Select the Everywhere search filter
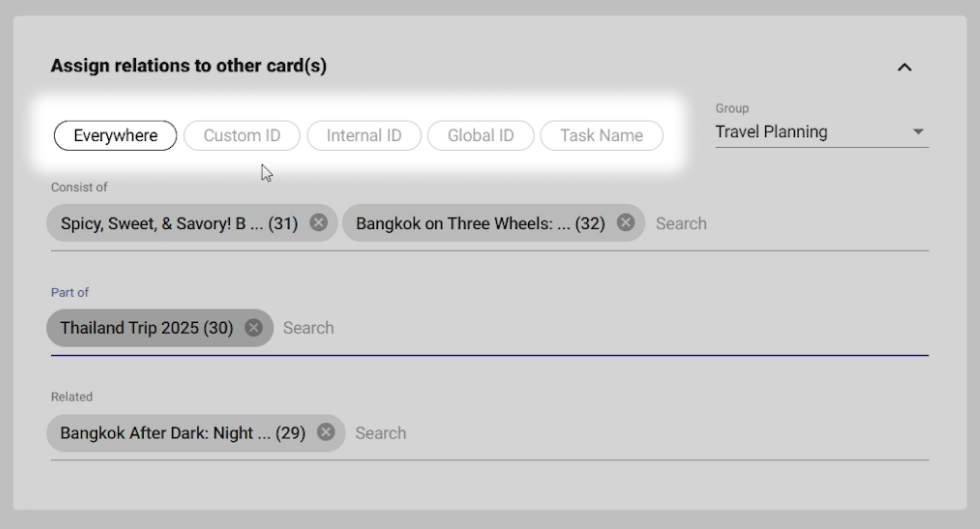Screen dimensions: 980x529 [x=115, y=136]
